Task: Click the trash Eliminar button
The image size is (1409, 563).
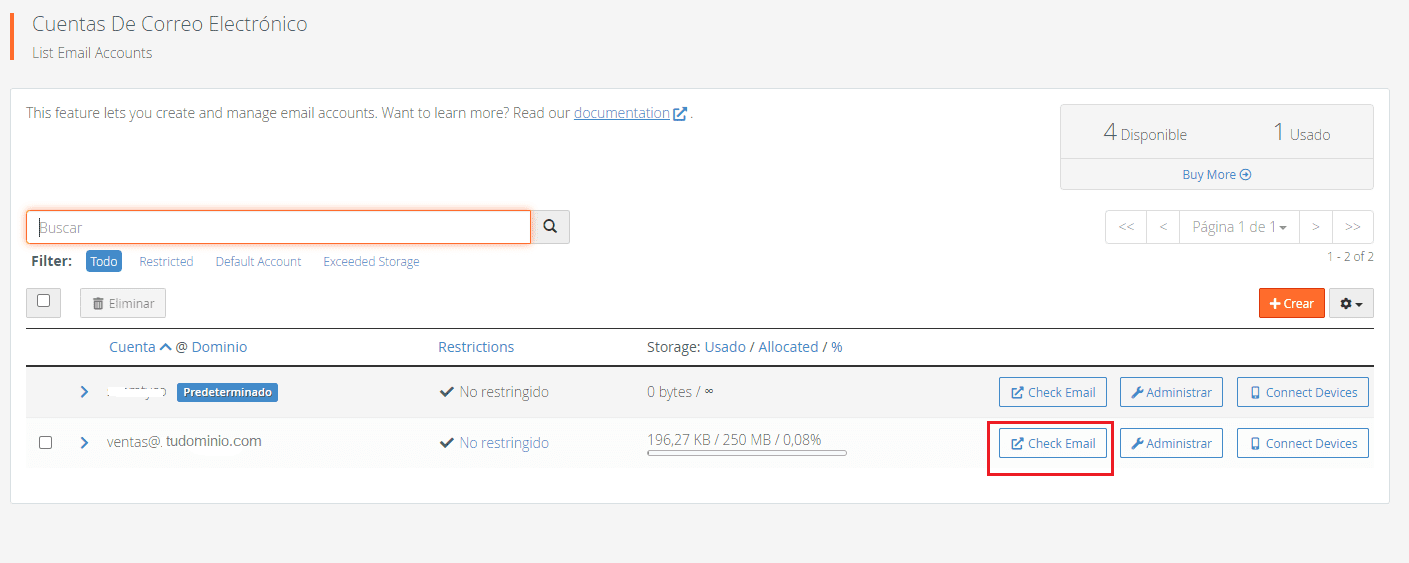Action: coord(123,303)
